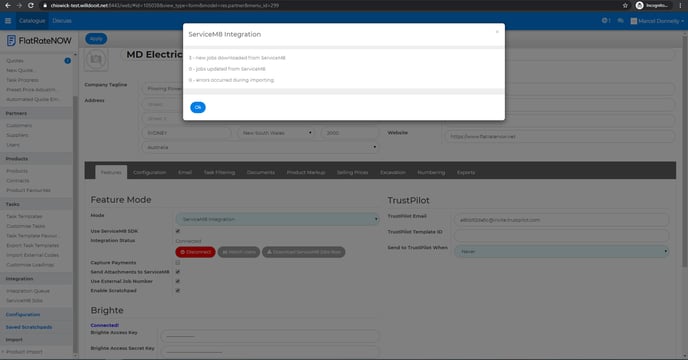Open the Chrome three-dot menu
The image size is (688, 360).
click(x=681, y=5)
